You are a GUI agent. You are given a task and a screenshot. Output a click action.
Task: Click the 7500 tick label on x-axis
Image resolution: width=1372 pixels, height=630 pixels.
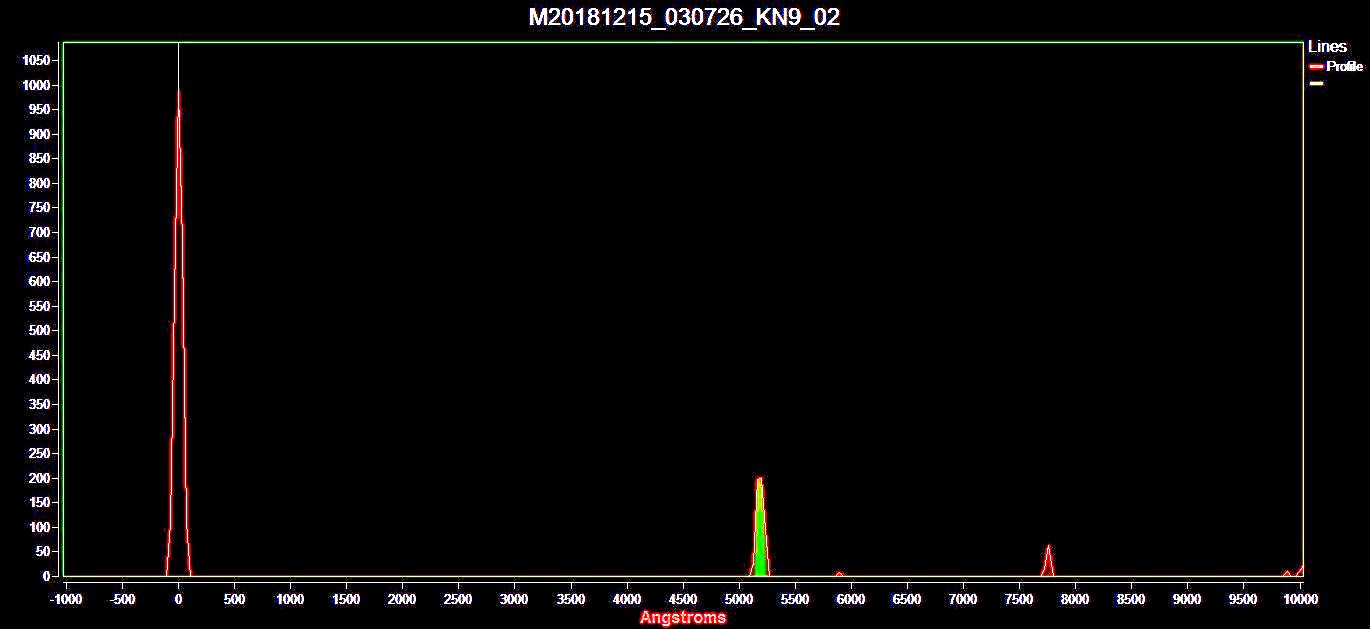click(x=1019, y=599)
